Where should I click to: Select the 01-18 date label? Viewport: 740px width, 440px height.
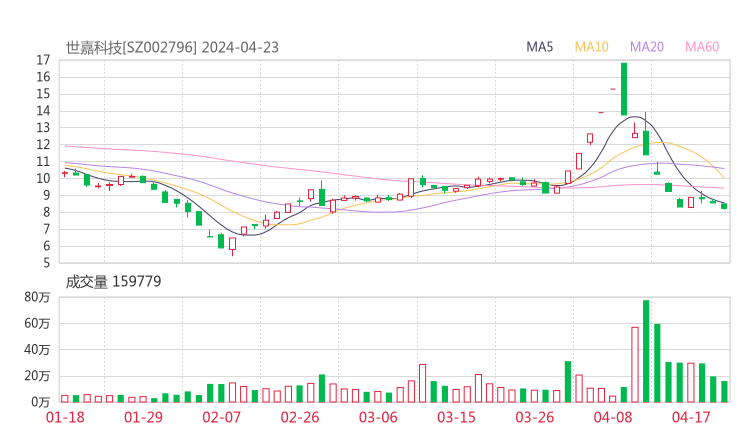point(65,417)
